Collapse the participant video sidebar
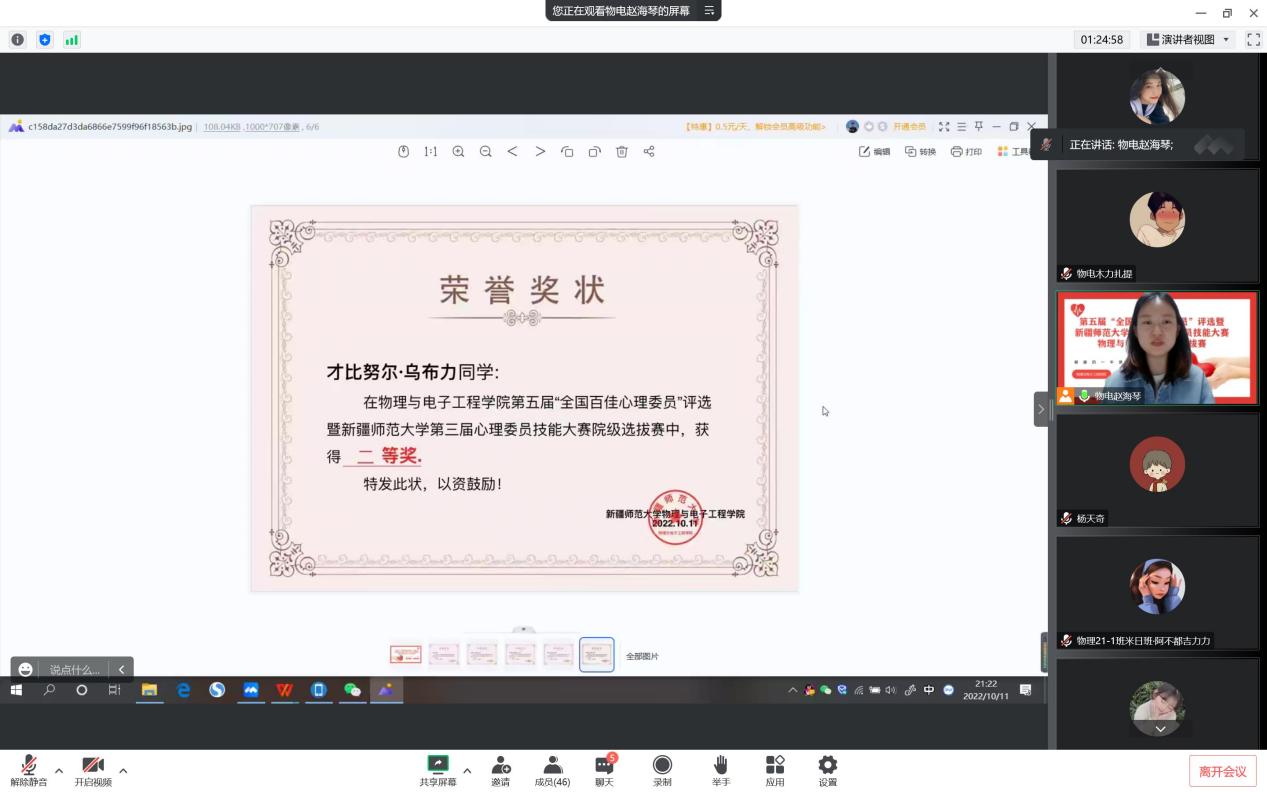This screenshot has height=792, width=1267. [1040, 409]
